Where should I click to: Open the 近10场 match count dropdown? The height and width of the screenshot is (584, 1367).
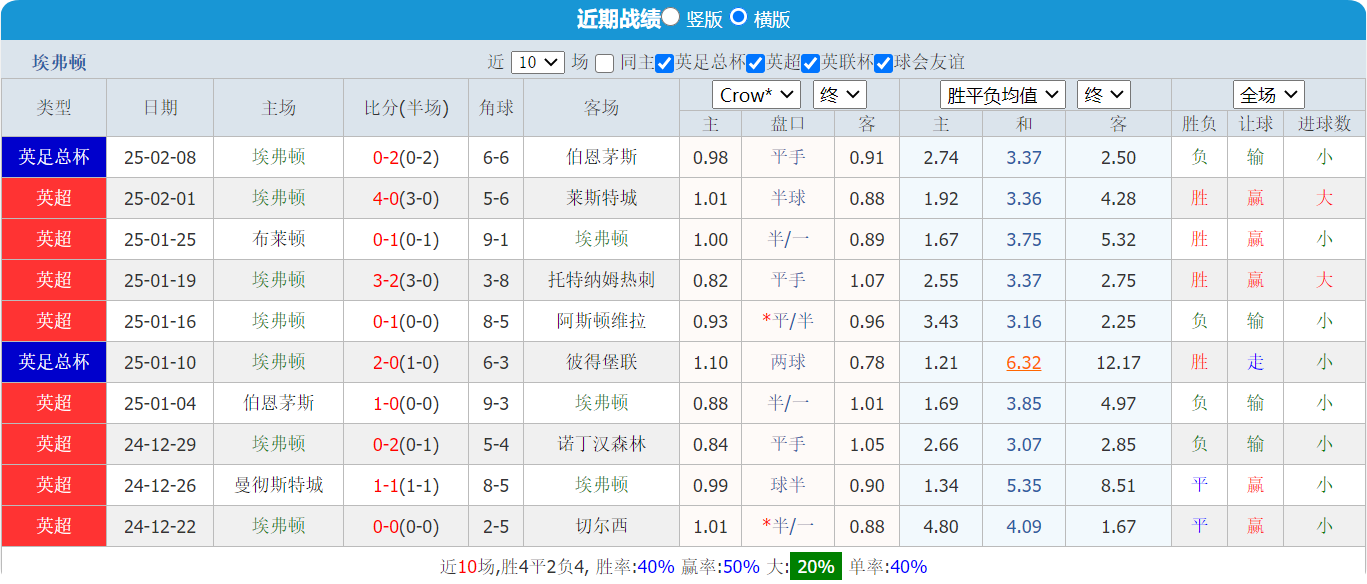click(x=537, y=62)
